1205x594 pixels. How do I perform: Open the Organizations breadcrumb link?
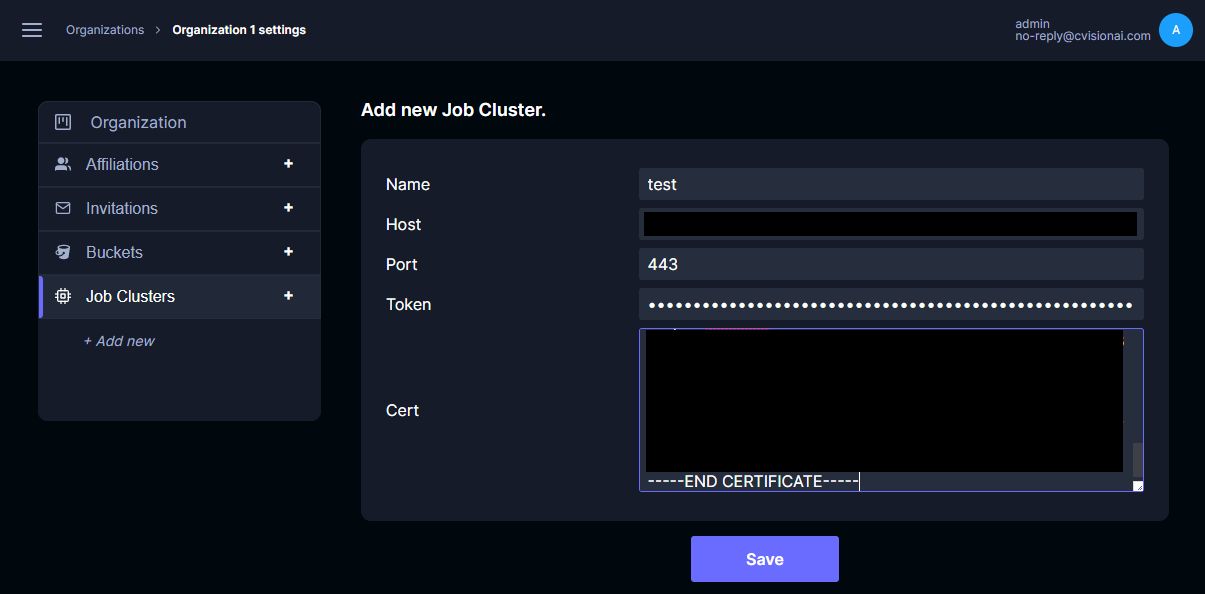(105, 29)
